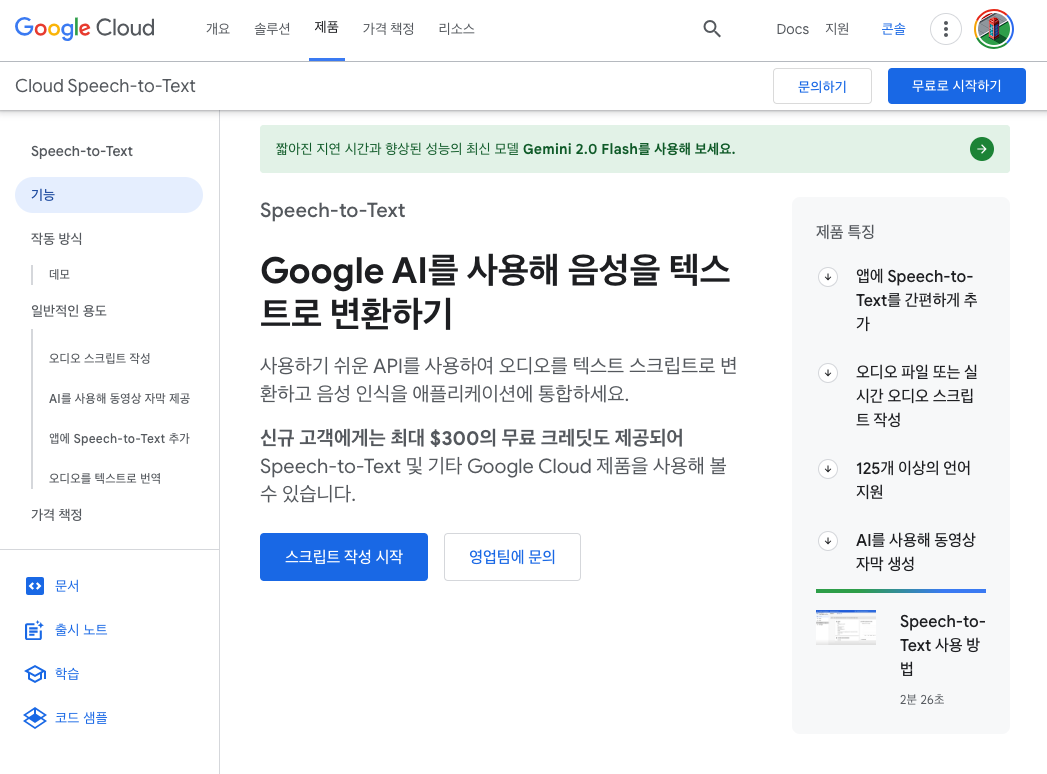Viewport: 1047px width, 774px height.
Task: Select 'AI를 사용해 동영상 자막 제공' sidebar item
Action: pyautogui.click(x=120, y=398)
